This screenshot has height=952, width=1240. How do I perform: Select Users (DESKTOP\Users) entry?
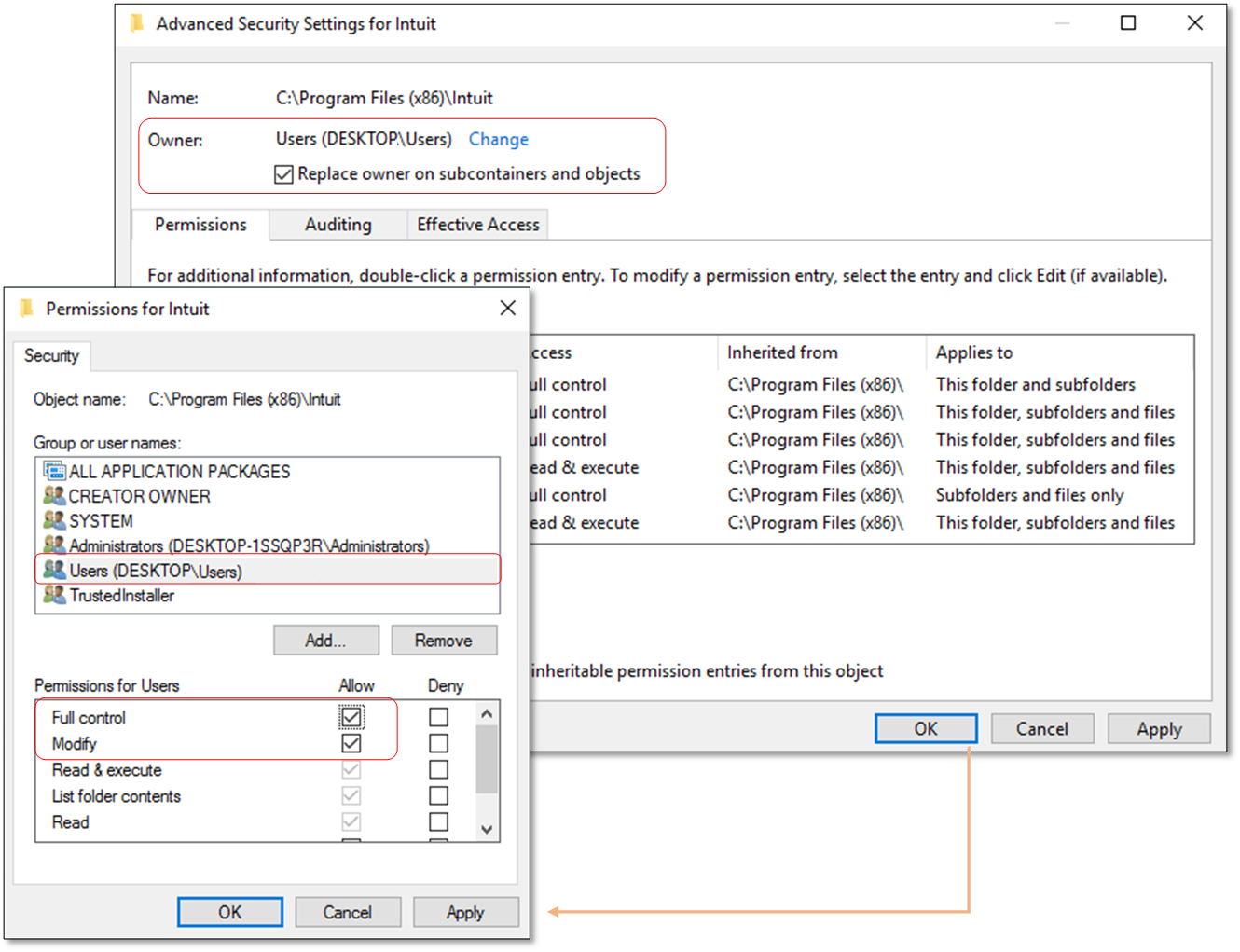(268, 570)
